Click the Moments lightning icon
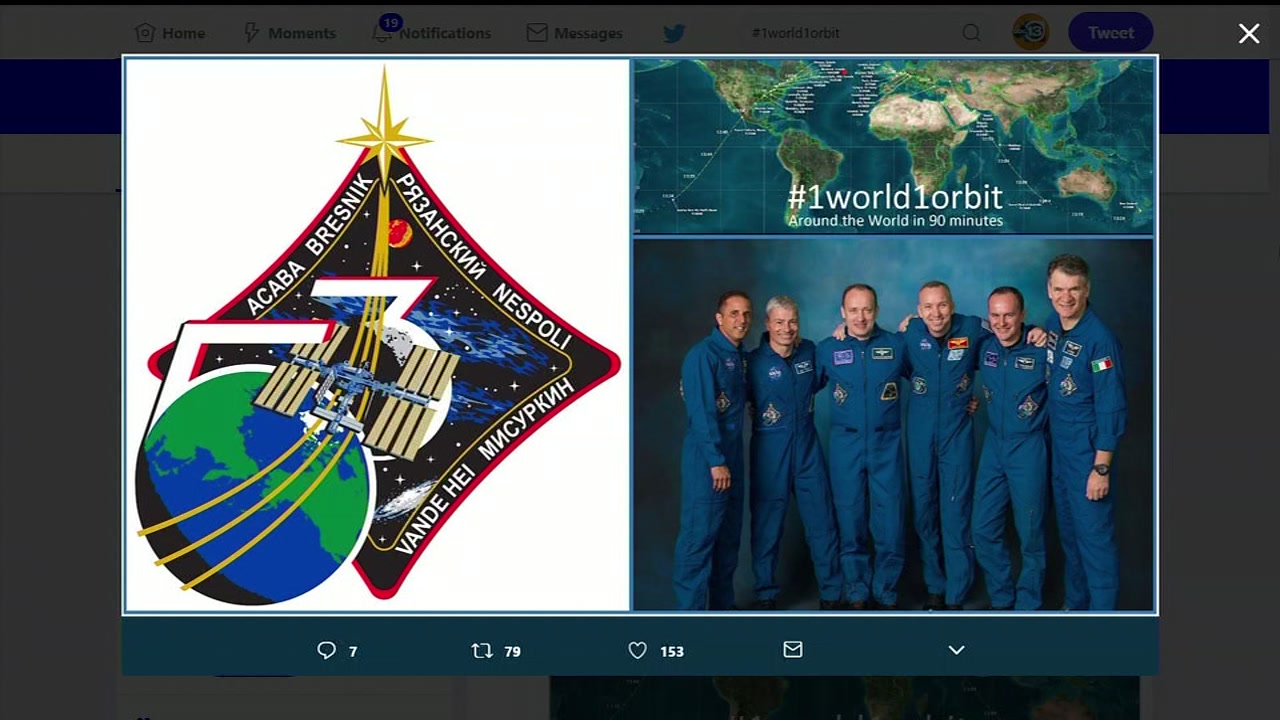 pos(252,33)
